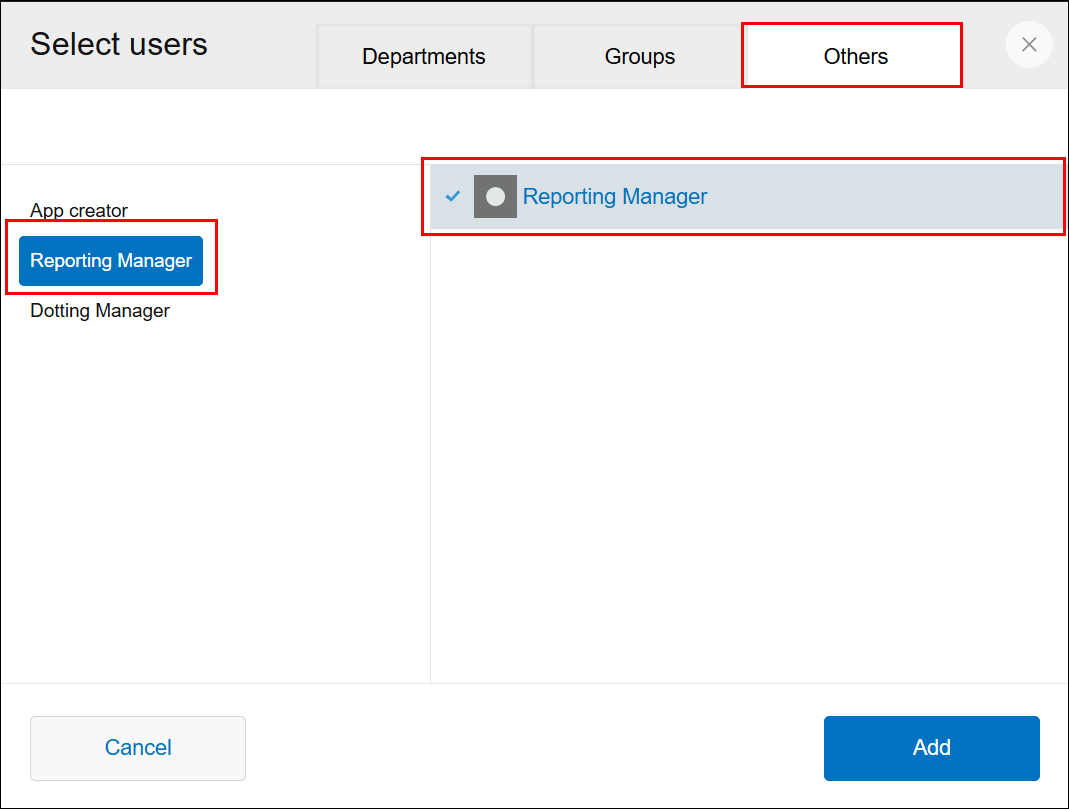Click the dark circle avatar placeholder
The image size is (1069, 809).
click(x=495, y=196)
